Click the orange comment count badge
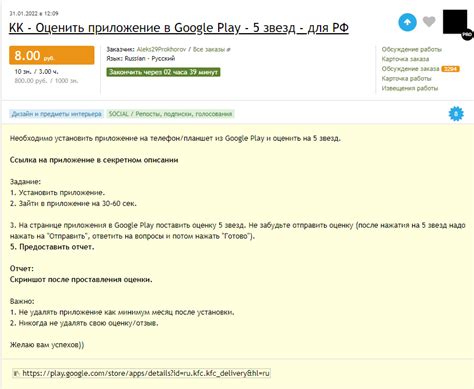Image resolution: width=474 pixels, height=389 pixels. coord(450,69)
